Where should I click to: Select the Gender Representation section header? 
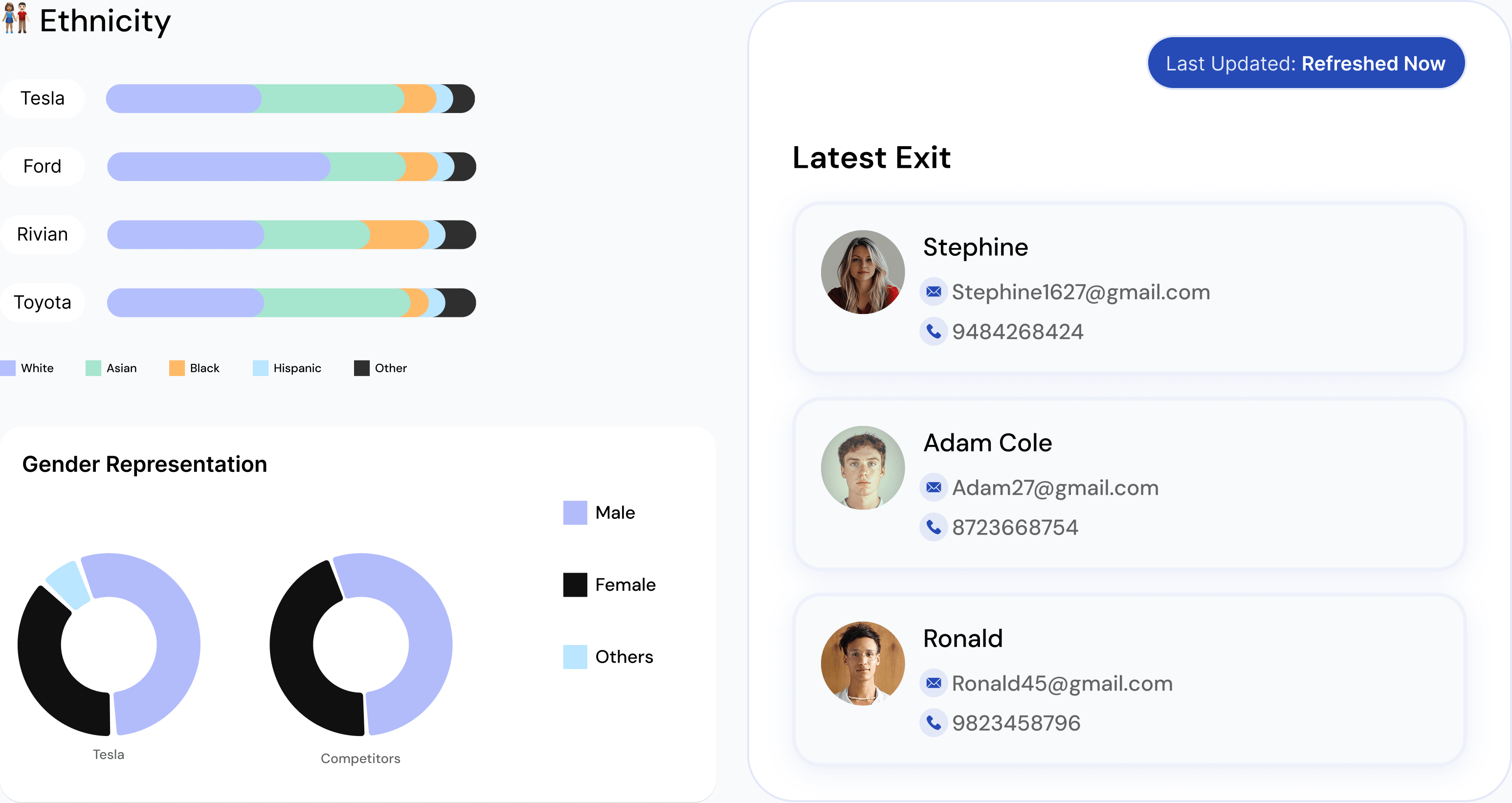(144, 464)
